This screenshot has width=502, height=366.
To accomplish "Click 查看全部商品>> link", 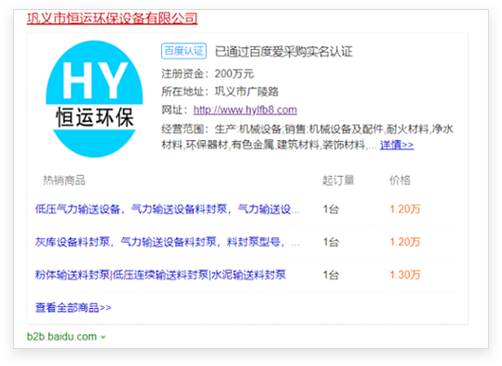I will [73, 307].
